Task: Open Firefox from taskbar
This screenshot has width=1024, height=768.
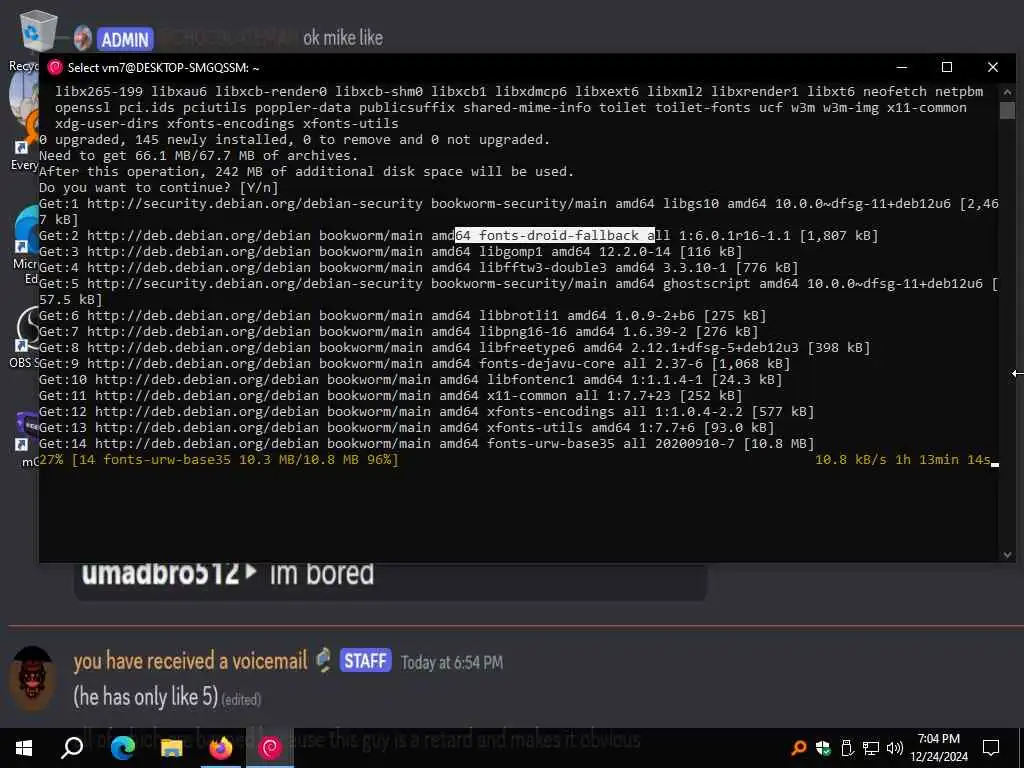Action: tap(221, 748)
